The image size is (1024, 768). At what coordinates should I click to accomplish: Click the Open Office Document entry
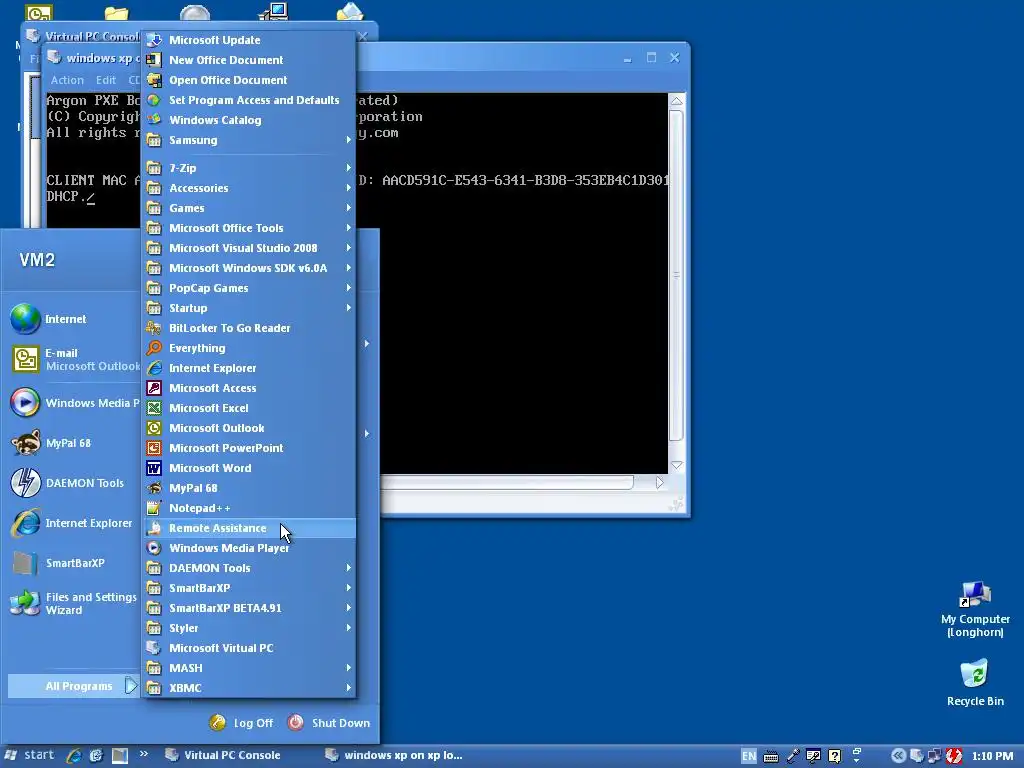(249, 80)
